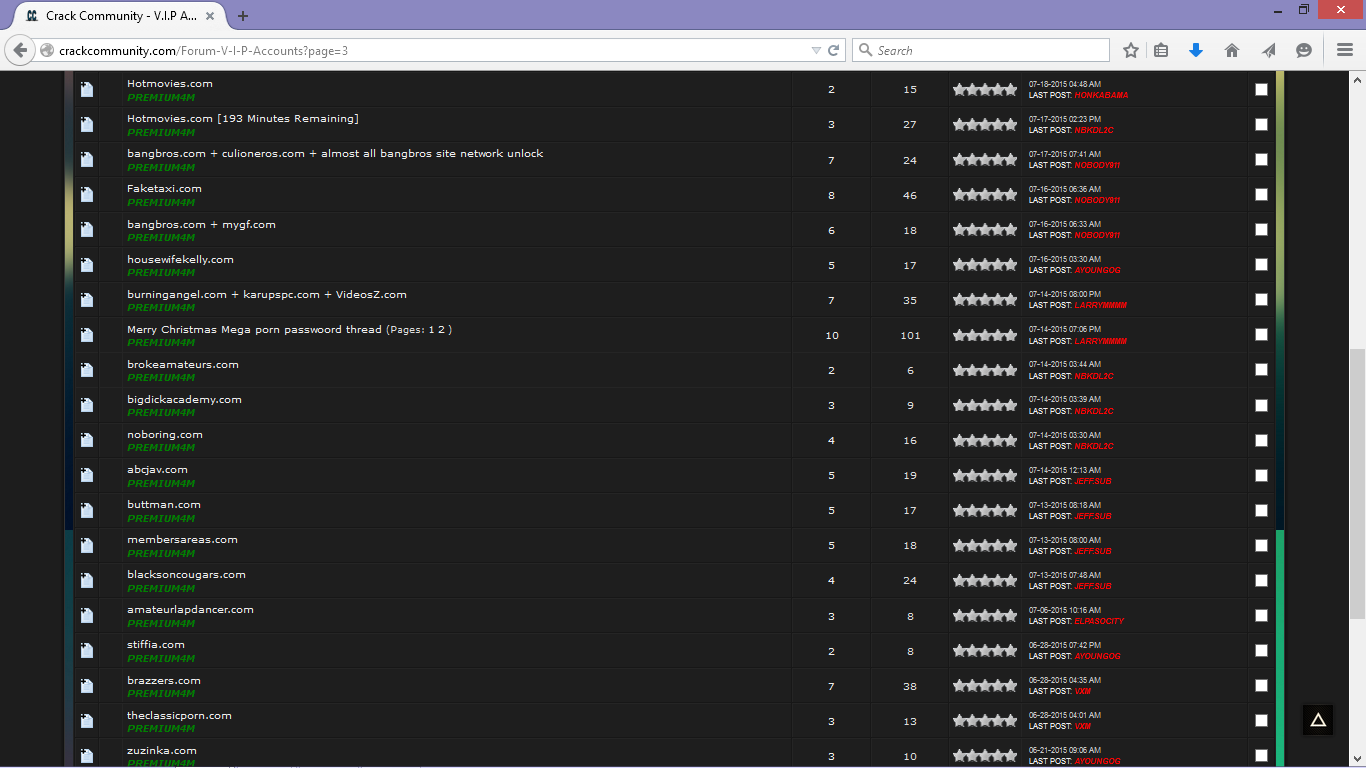Click the star rating for Faketaxi.com
This screenshot has width=1366, height=768.
click(x=984, y=195)
